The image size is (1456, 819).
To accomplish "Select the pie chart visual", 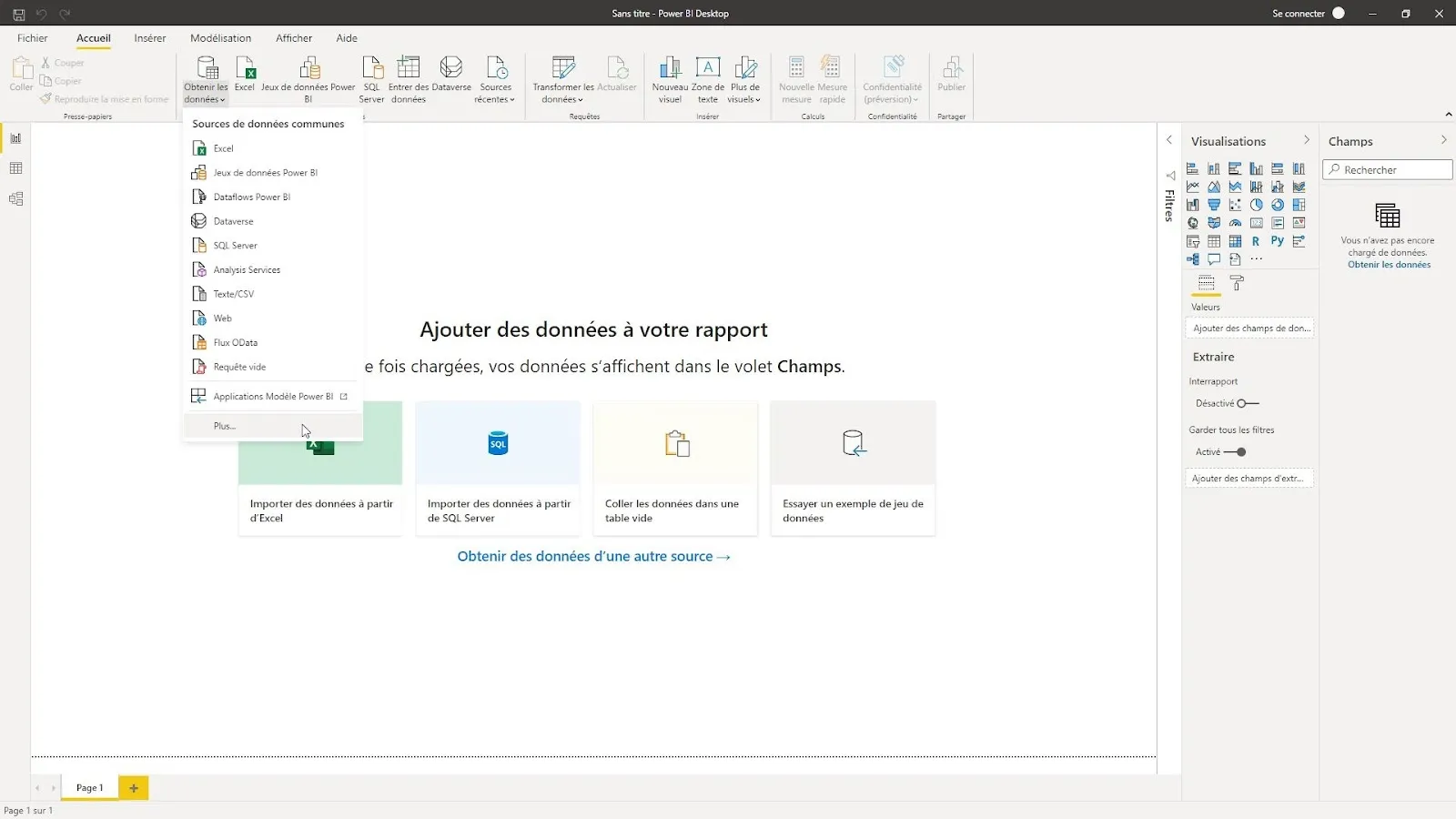I will [x=1256, y=205].
